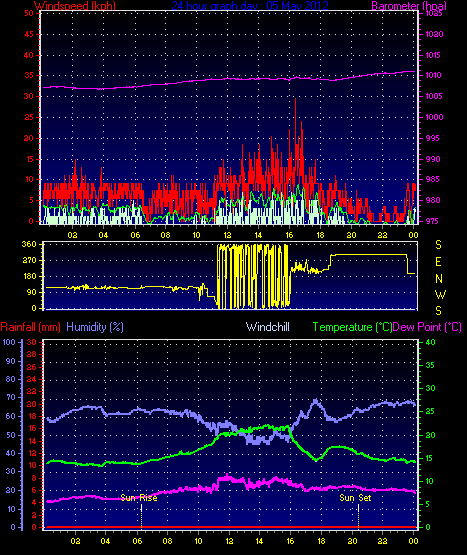The height and width of the screenshot is (555, 467).
Task: Click the 'Sun Set' label text
Action: pyautogui.click(x=355, y=498)
